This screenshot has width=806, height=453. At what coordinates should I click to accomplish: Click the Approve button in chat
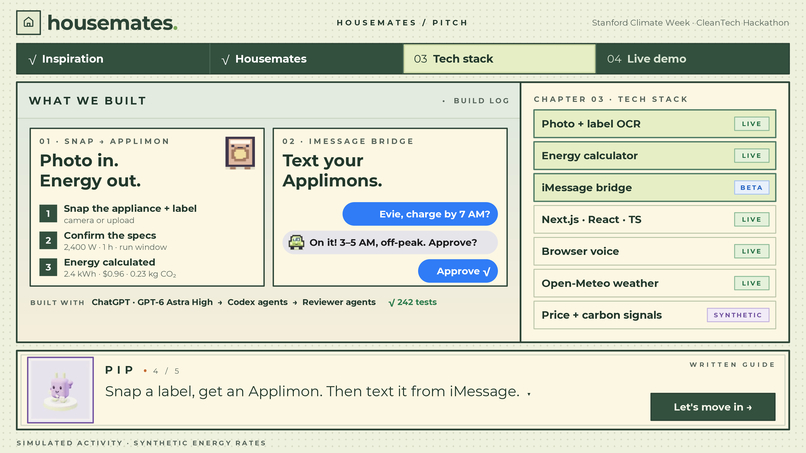tap(458, 271)
